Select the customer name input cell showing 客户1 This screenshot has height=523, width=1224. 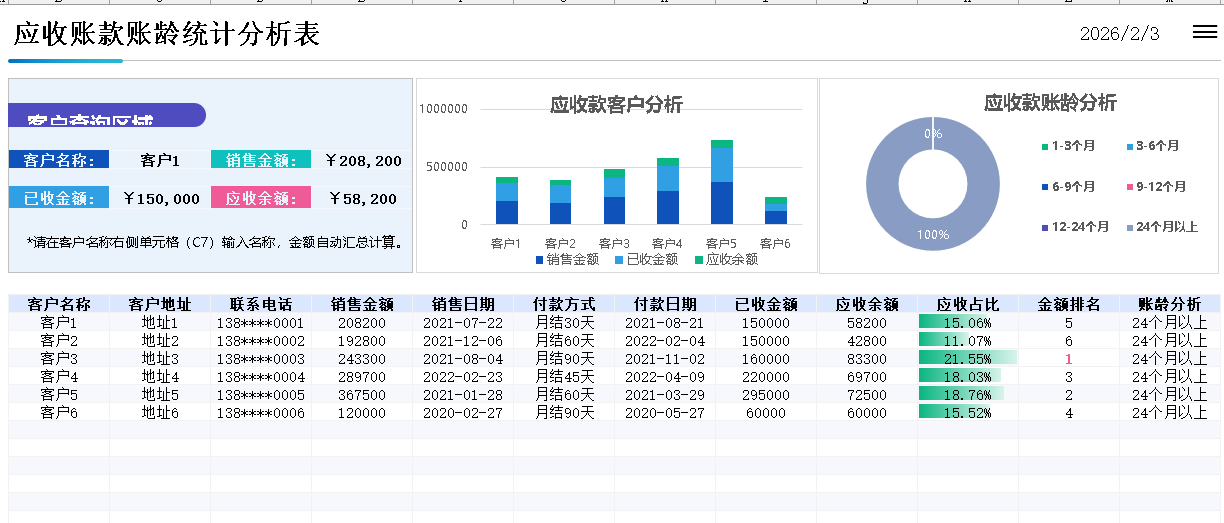(160, 160)
